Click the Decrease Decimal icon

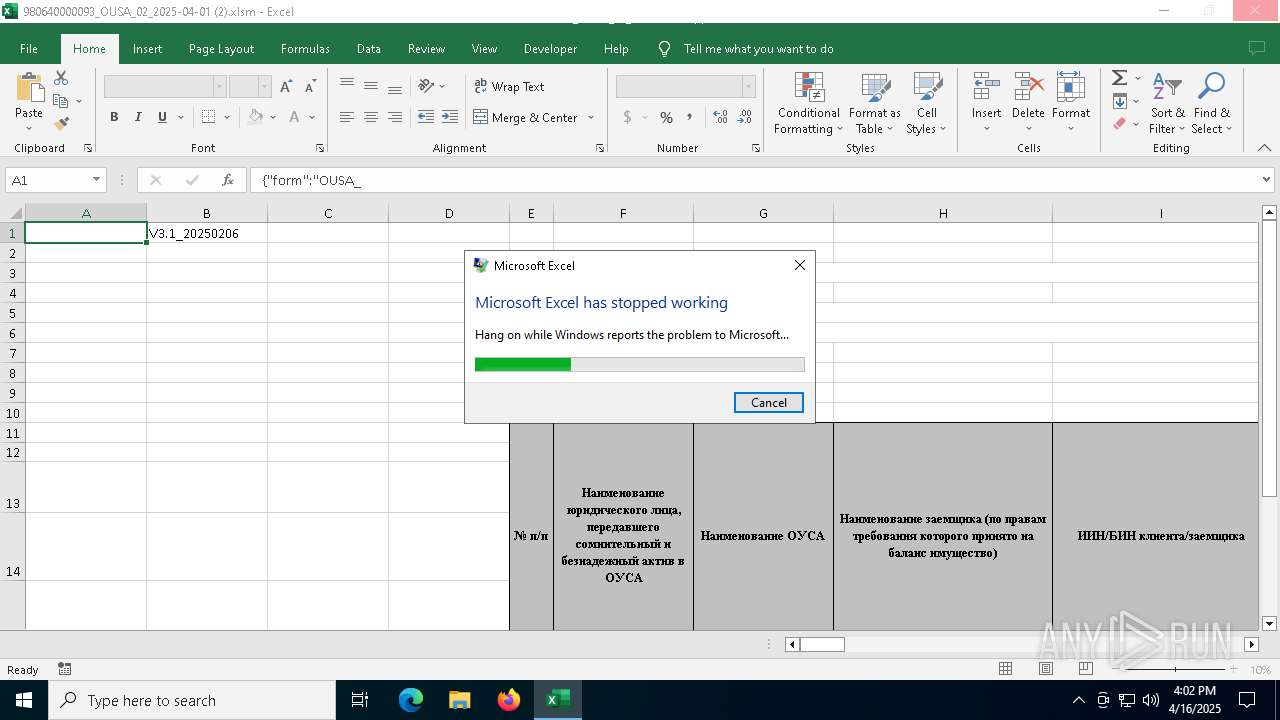746,117
